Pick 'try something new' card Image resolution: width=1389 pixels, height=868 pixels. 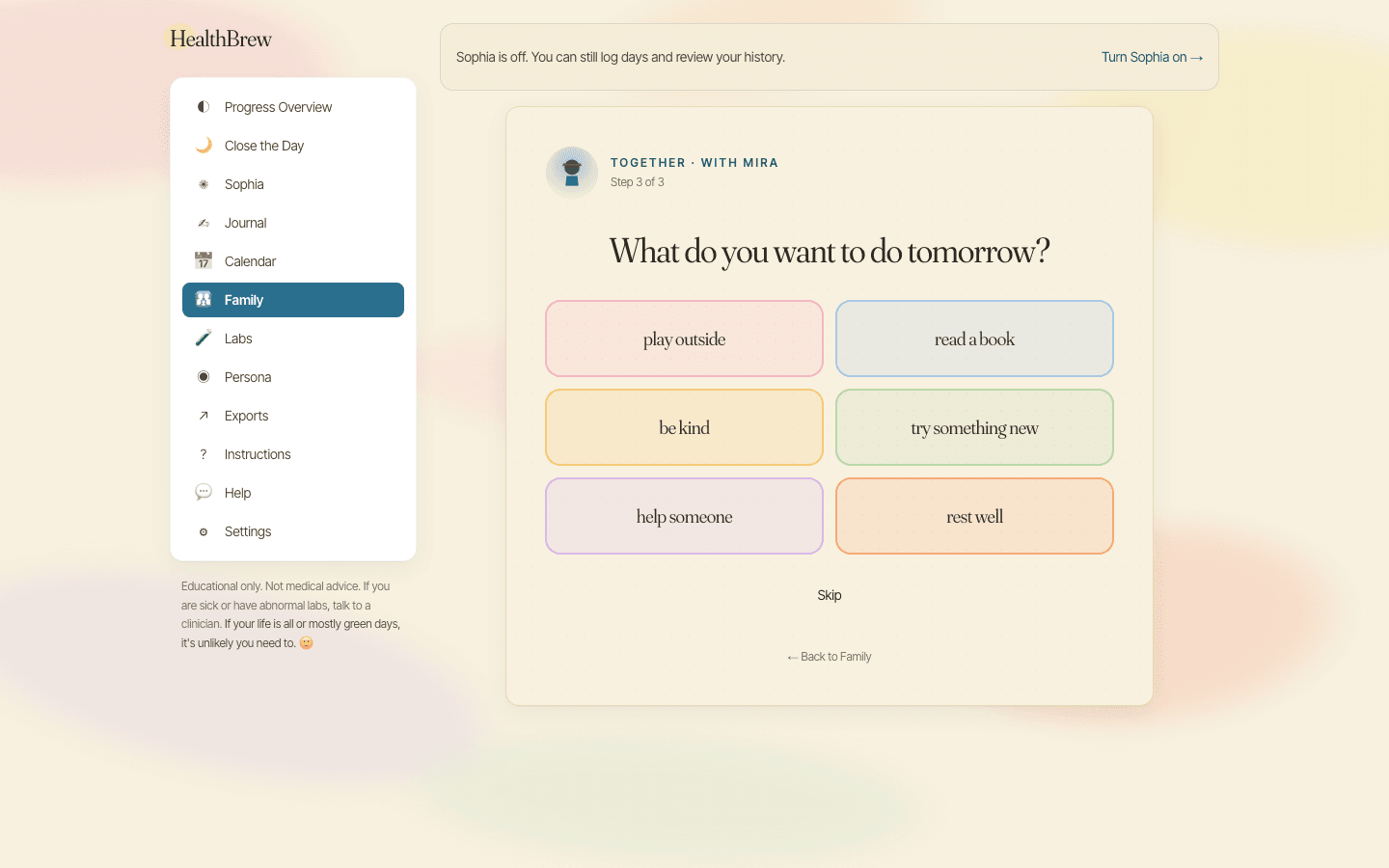974,427
